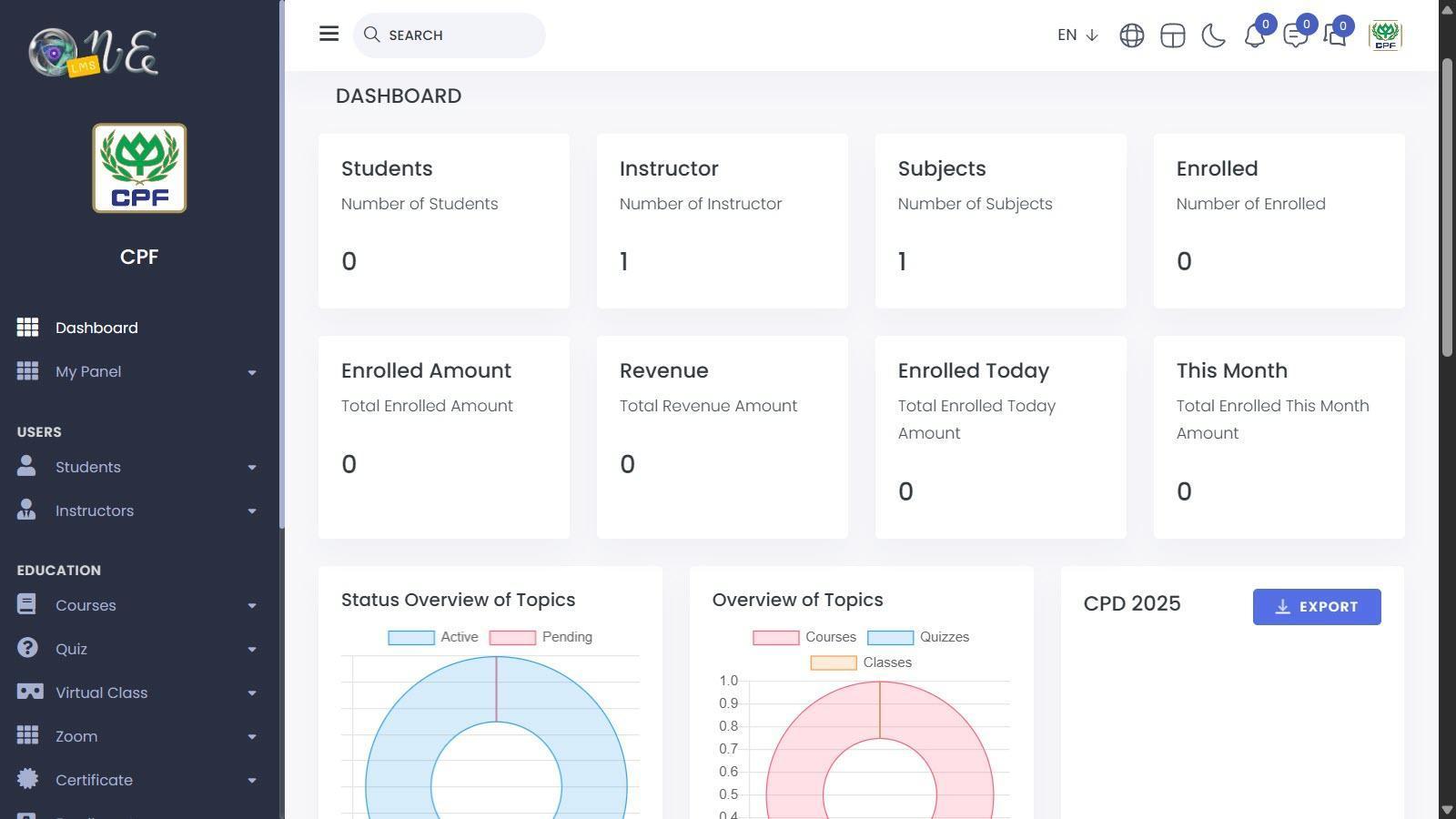Expand Courses submenu arrow

pyautogui.click(x=252, y=606)
